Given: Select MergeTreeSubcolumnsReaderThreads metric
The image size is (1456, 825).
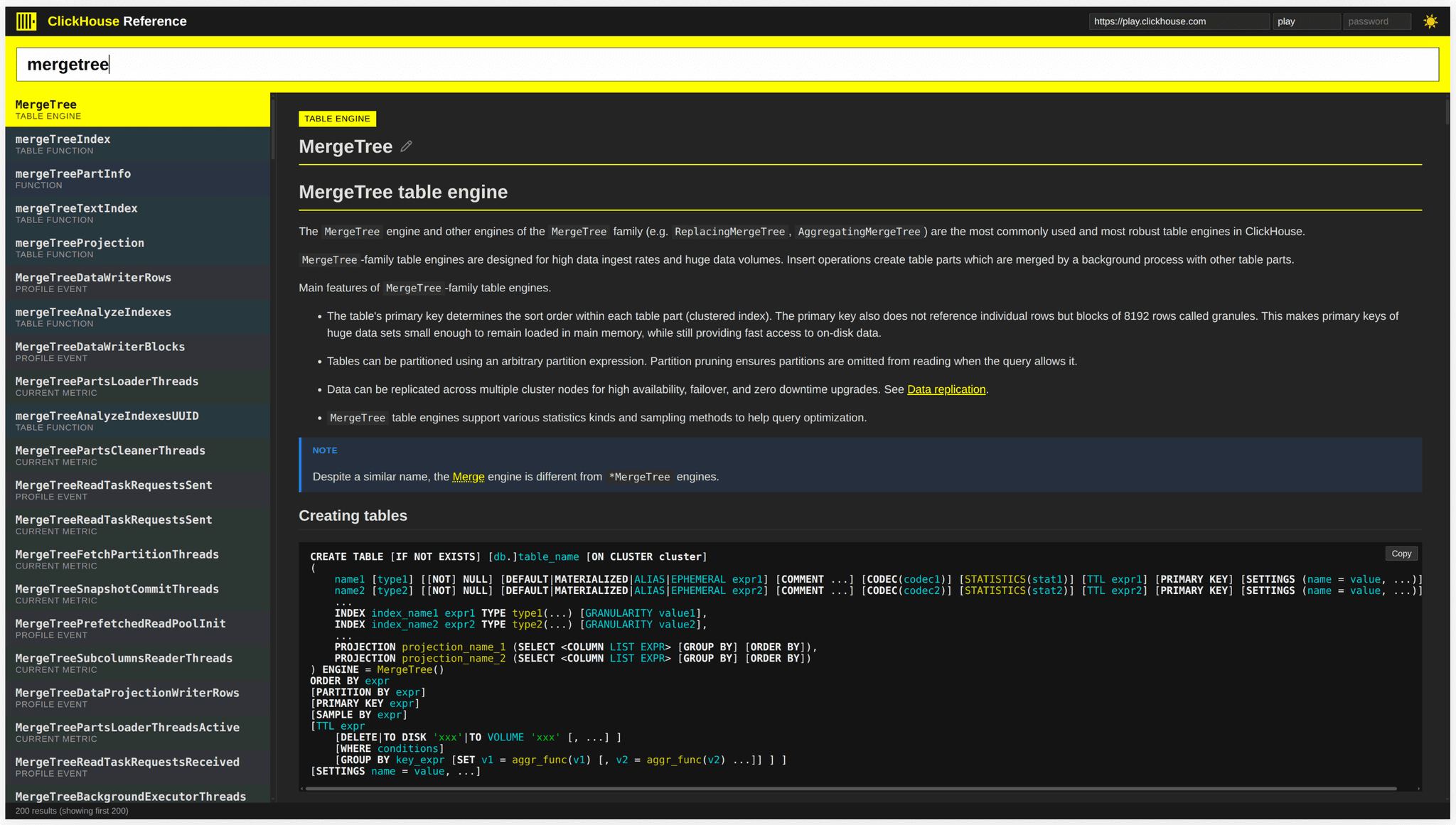Looking at the screenshot, I should (137, 663).
